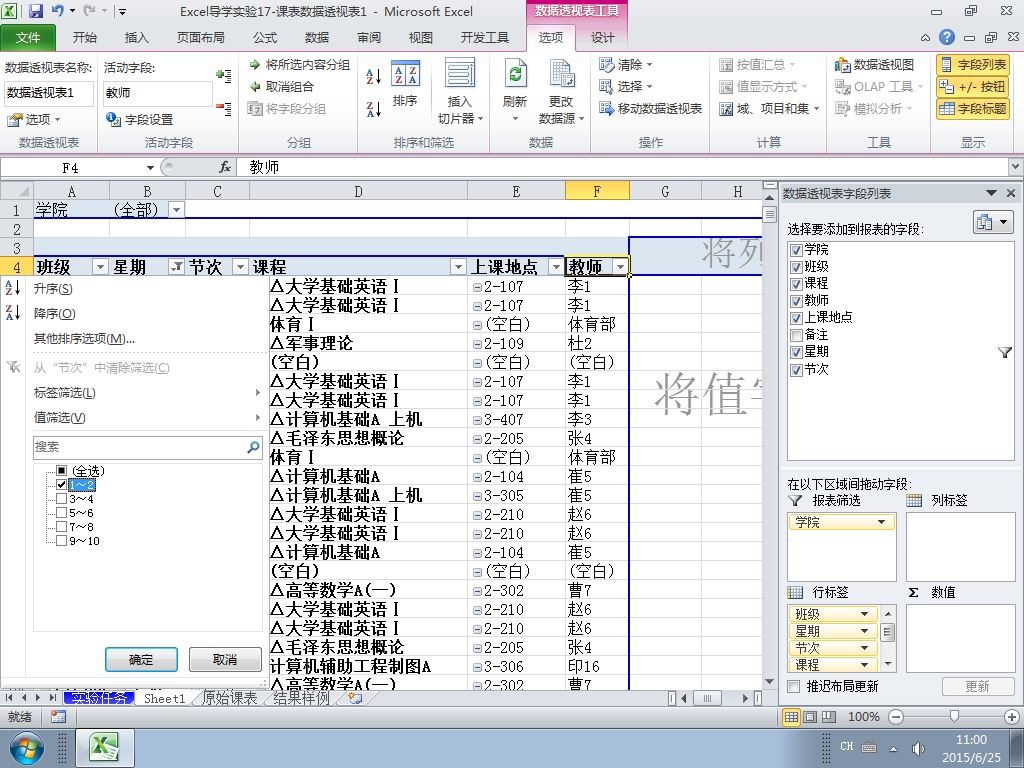The height and width of the screenshot is (768, 1024).
Task: Uncheck the 学院 field checkbox
Action: [796, 249]
